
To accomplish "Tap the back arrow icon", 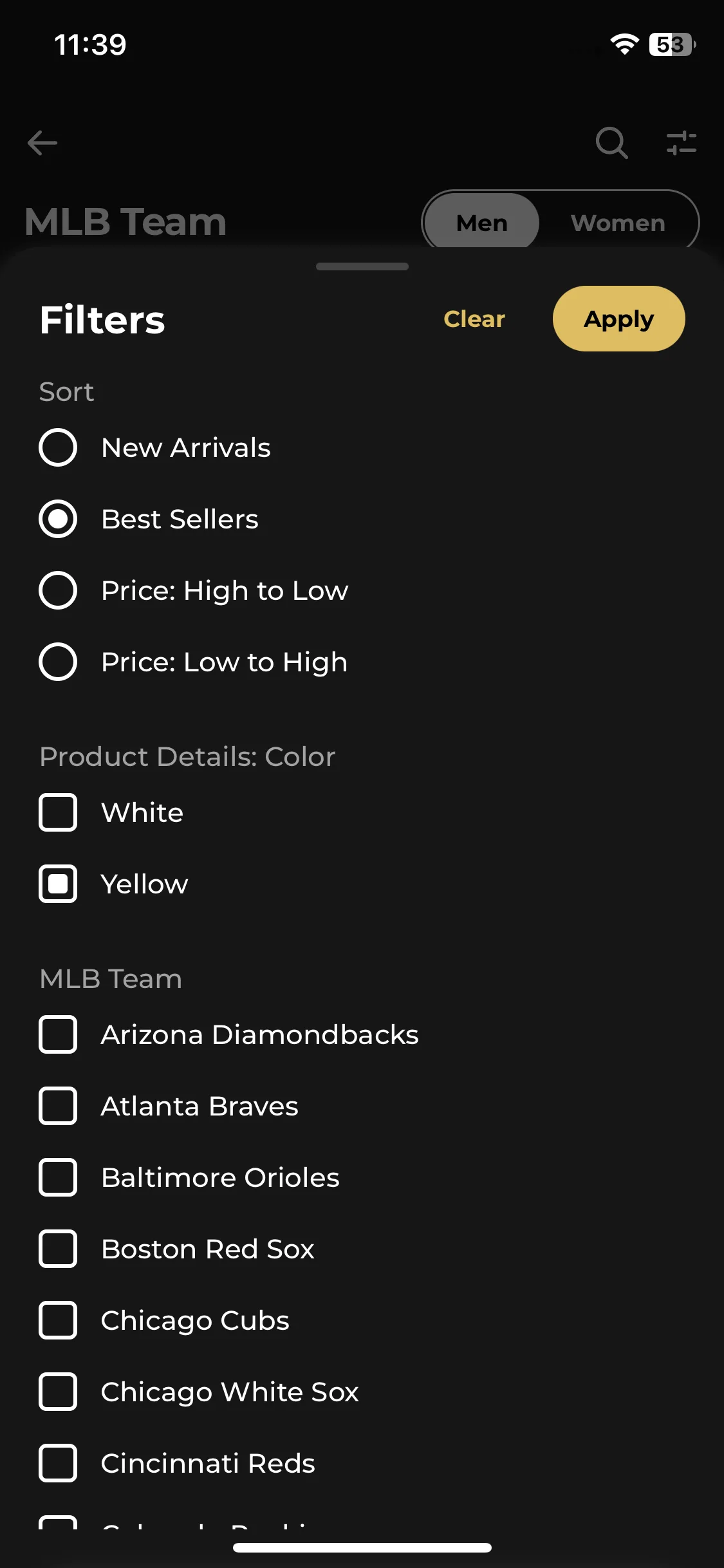I will tap(42, 143).
